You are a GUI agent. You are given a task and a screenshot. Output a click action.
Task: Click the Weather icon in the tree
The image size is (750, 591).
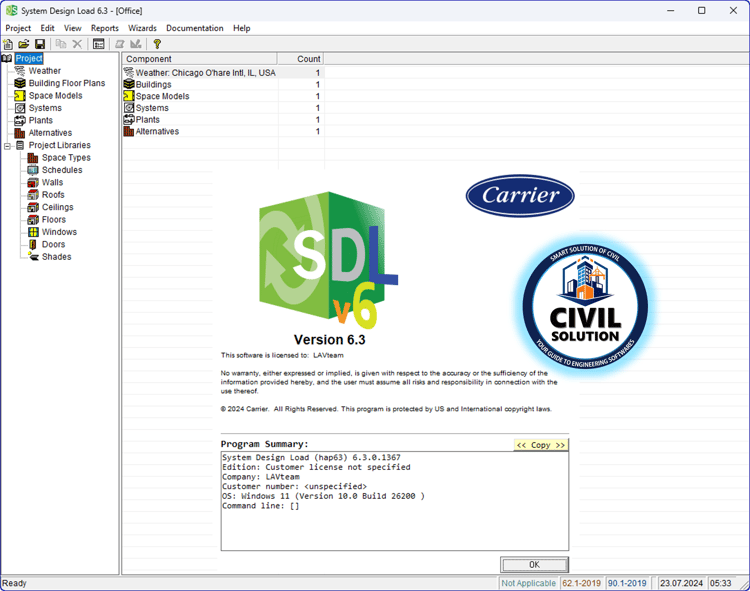click(x=20, y=71)
